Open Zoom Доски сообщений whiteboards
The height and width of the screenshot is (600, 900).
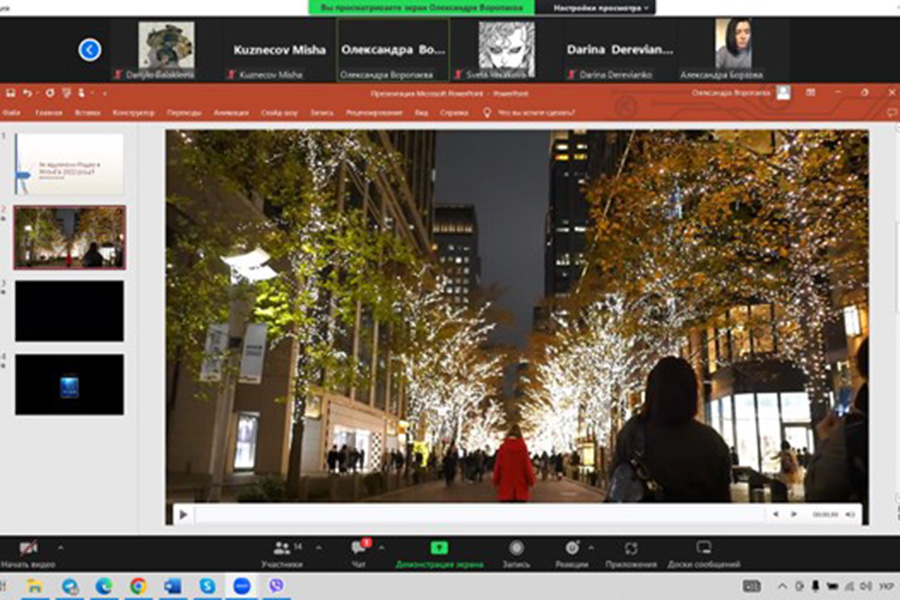pos(704,554)
